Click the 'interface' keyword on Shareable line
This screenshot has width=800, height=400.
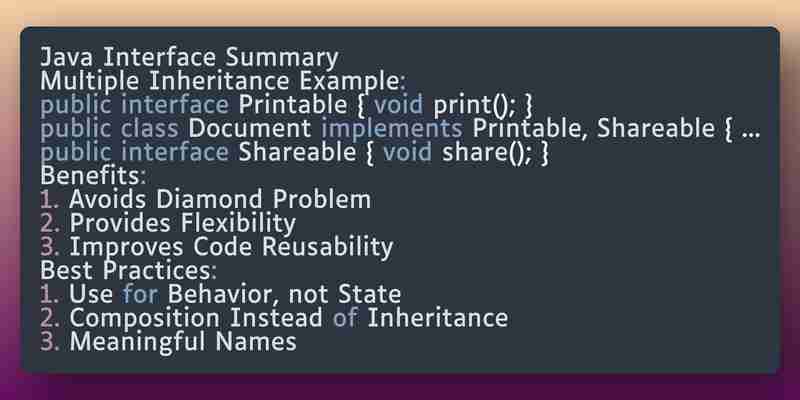pyautogui.click(x=175, y=153)
